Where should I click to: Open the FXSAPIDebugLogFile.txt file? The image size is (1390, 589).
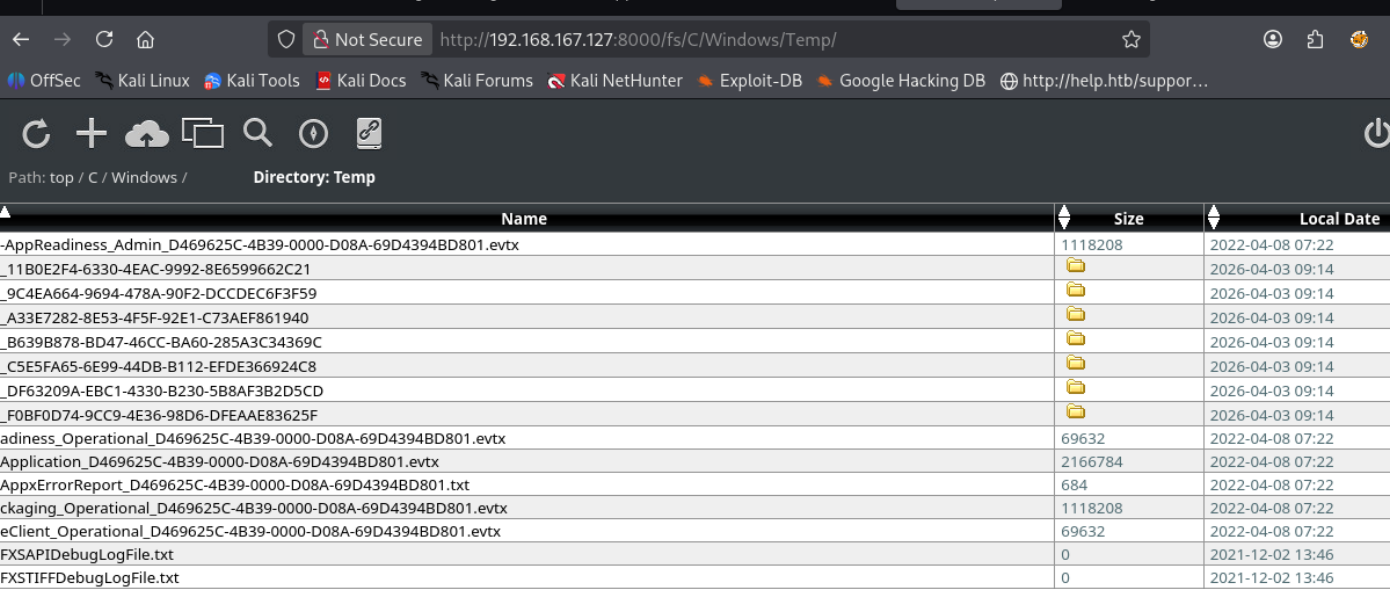point(87,554)
